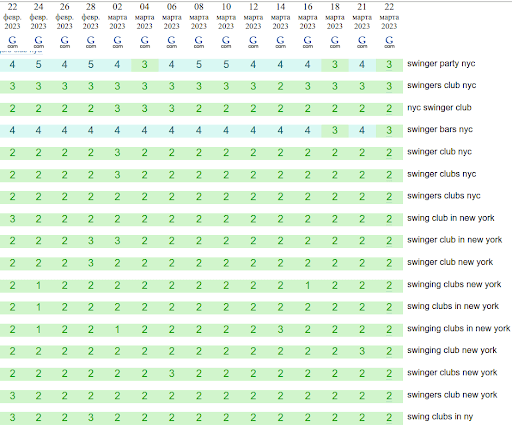The width and height of the screenshot is (512, 426).
Task: Select the 02 марта 2023 date header
Action: click(x=117, y=16)
